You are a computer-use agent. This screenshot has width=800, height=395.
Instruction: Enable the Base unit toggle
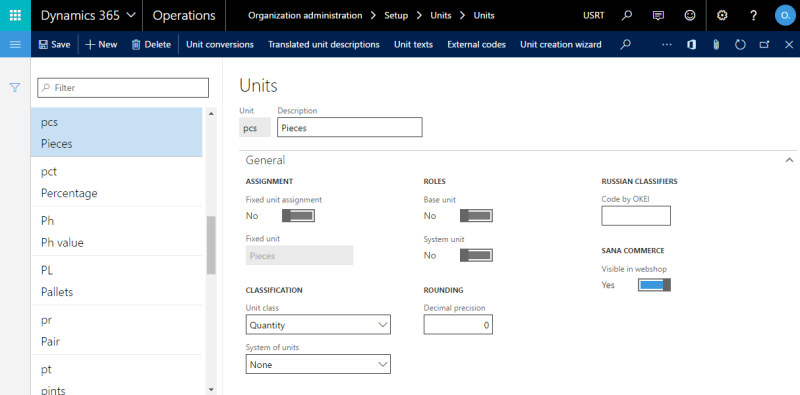pos(476,216)
